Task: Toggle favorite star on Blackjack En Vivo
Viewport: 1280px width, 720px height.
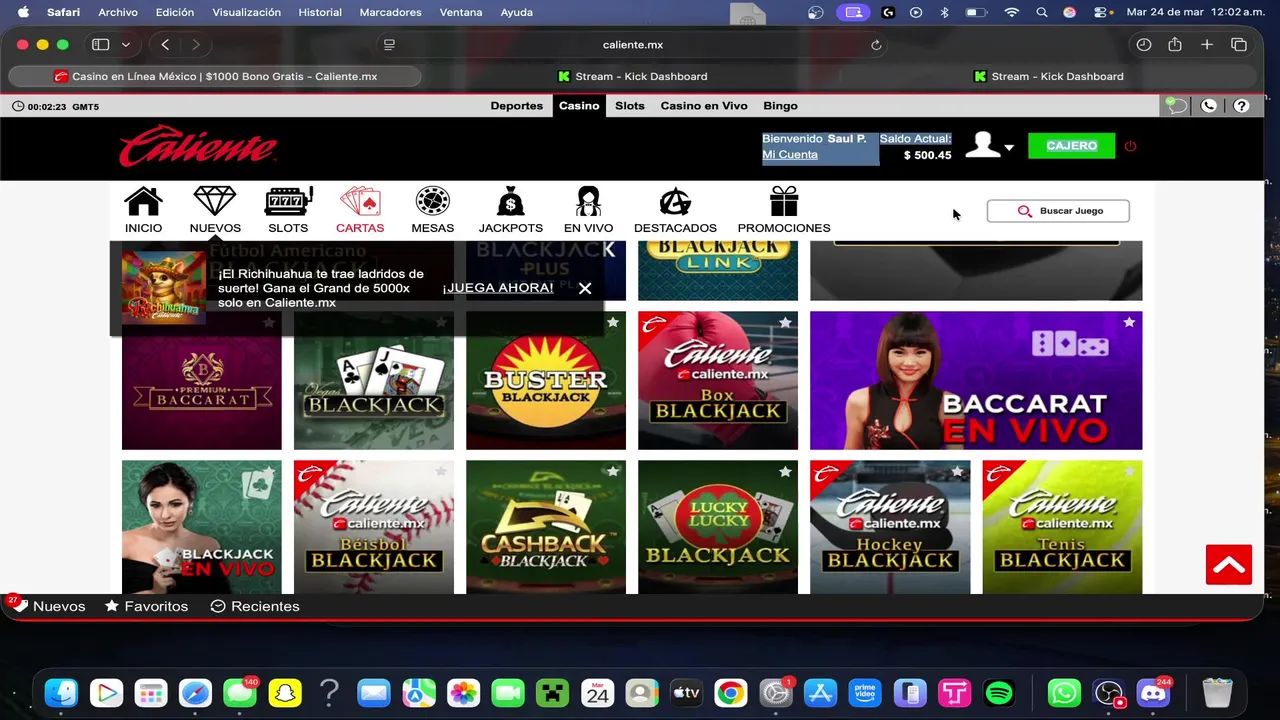Action: coord(269,472)
